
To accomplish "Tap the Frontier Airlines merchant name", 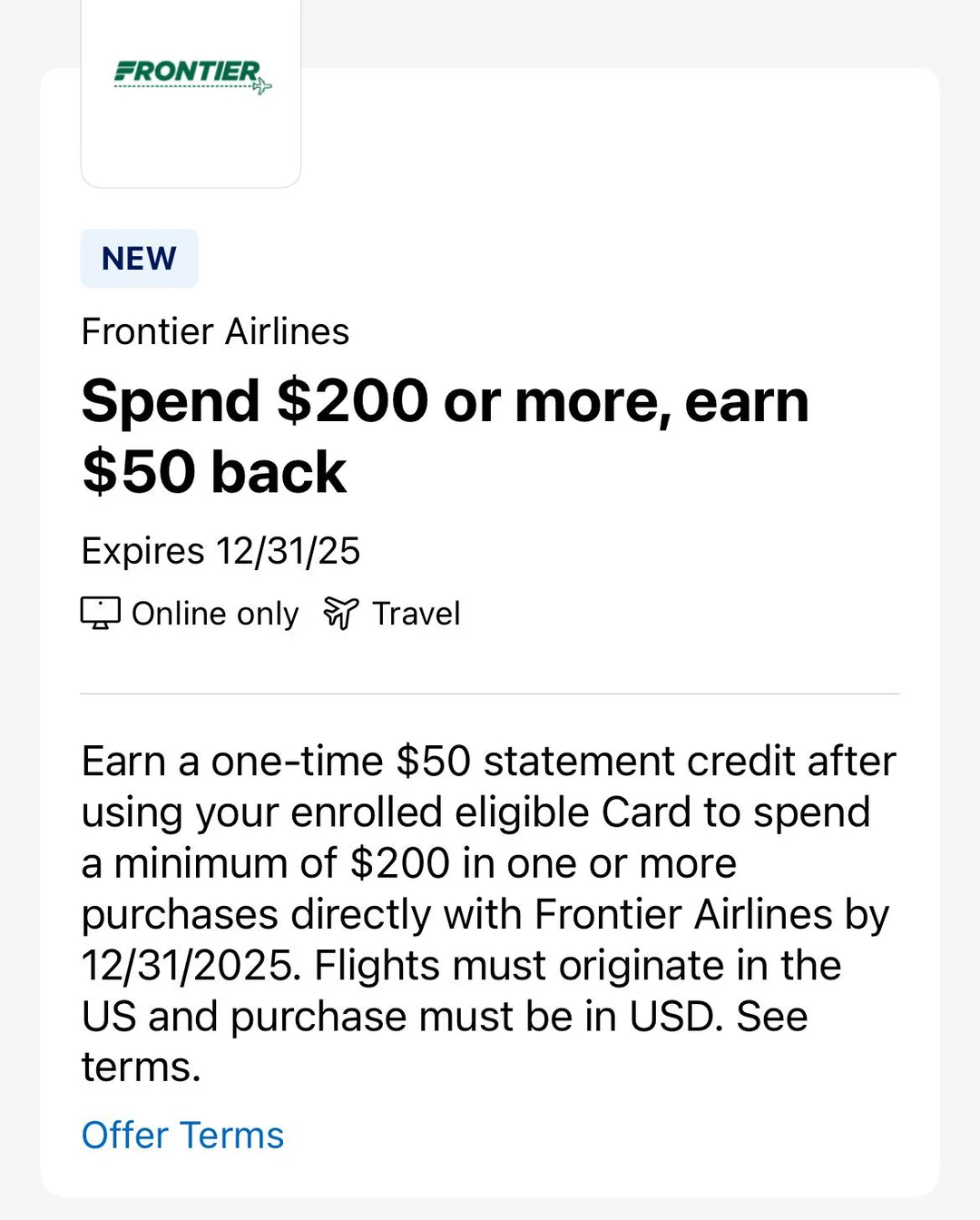I will coord(215,332).
